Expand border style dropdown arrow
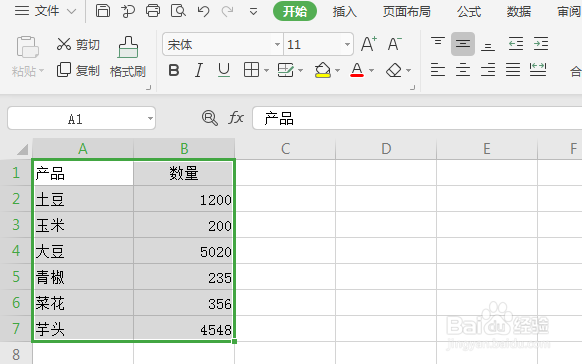 tap(266, 70)
